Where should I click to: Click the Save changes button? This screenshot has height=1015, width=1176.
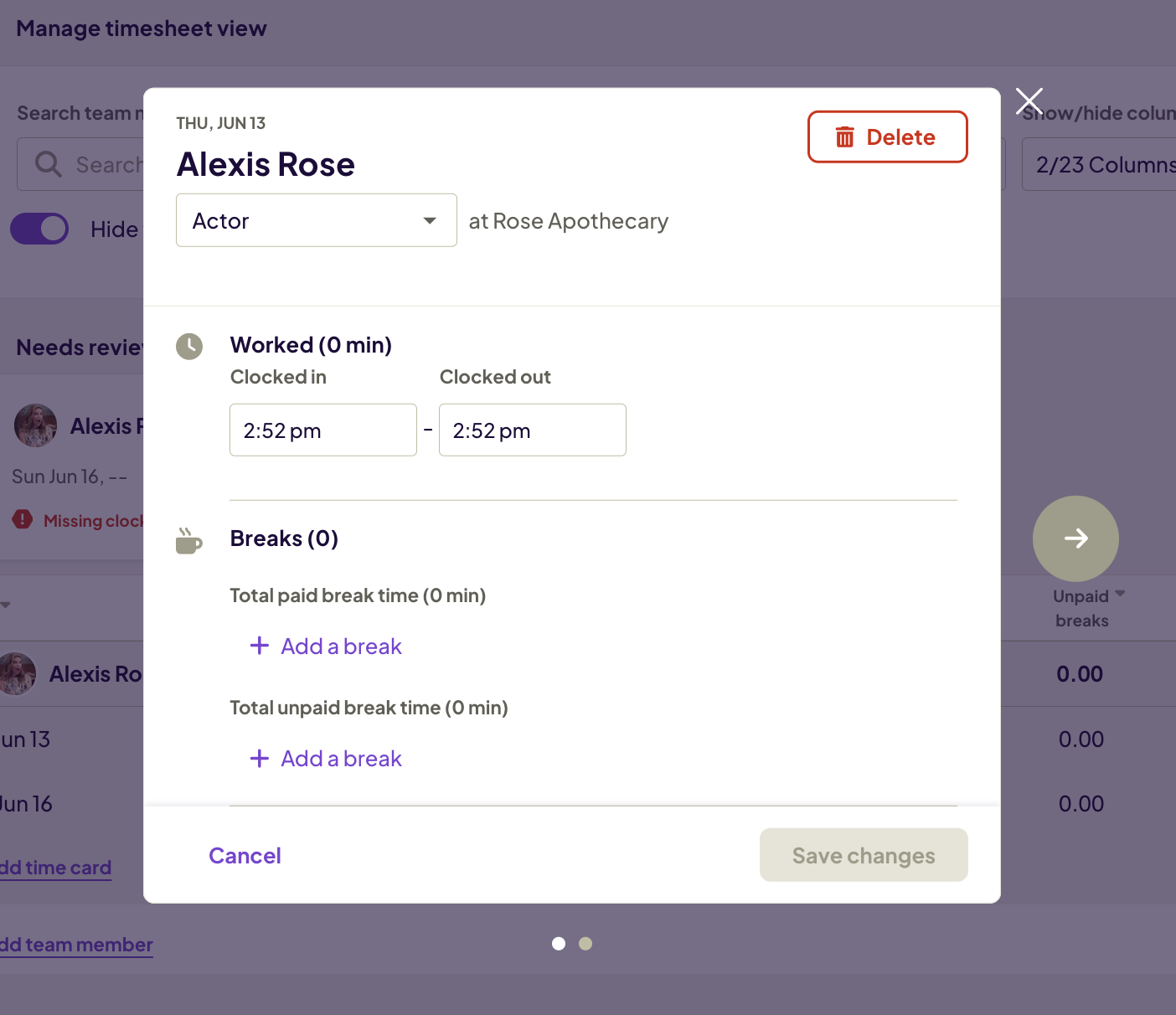pyautogui.click(x=864, y=855)
